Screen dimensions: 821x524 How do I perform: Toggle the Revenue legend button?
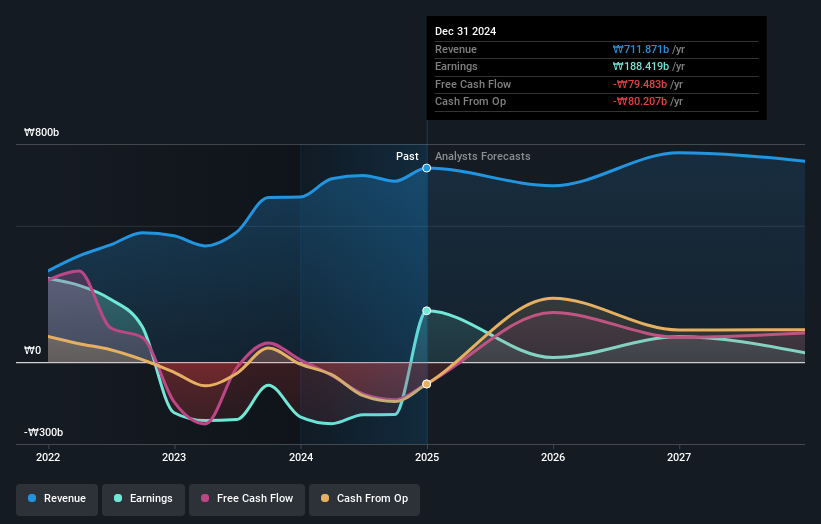click(57, 499)
